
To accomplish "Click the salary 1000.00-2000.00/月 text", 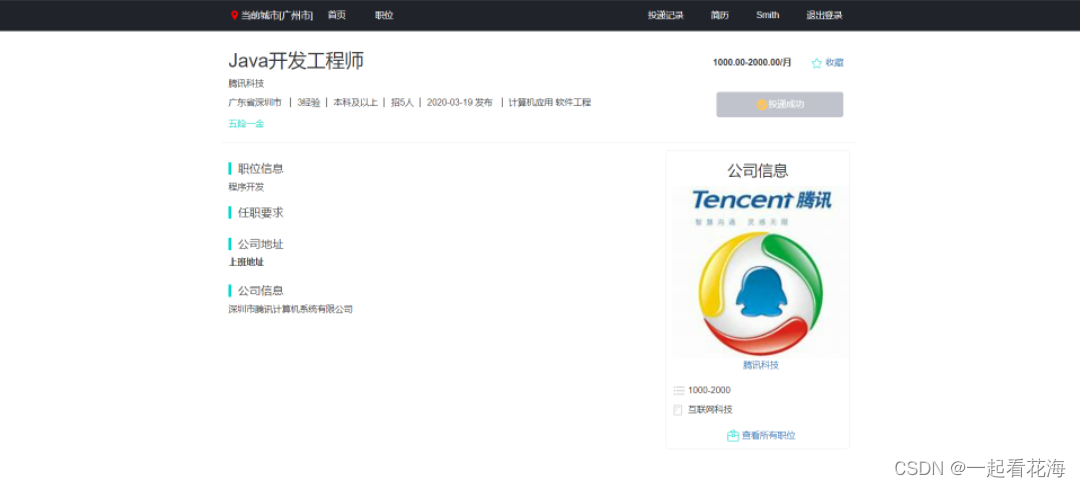I will pyautogui.click(x=752, y=62).
